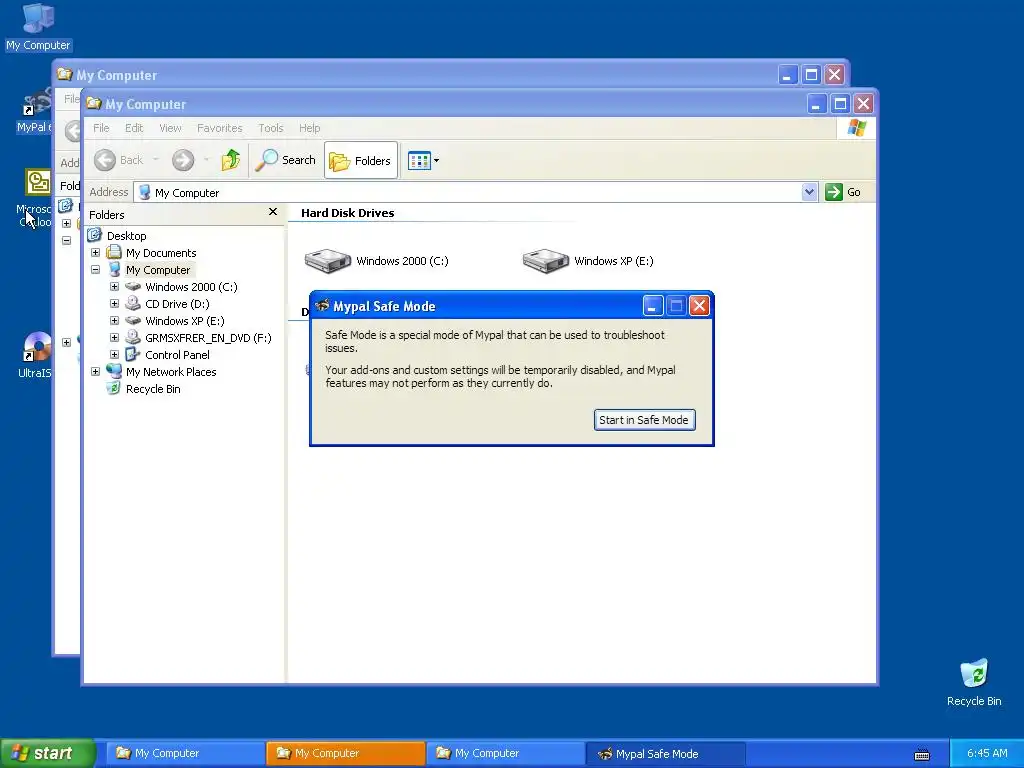The height and width of the screenshot is (768, 1024).
Task: Open the Edit menu
Action: pyautogui.click(x=134, y=128)
